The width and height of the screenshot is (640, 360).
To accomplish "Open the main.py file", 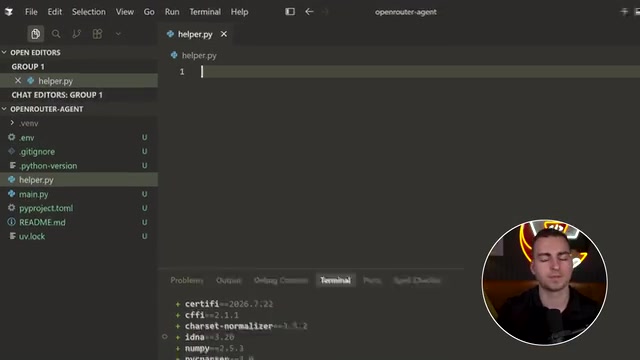I will pyautogui.click(x=79, y=194).
